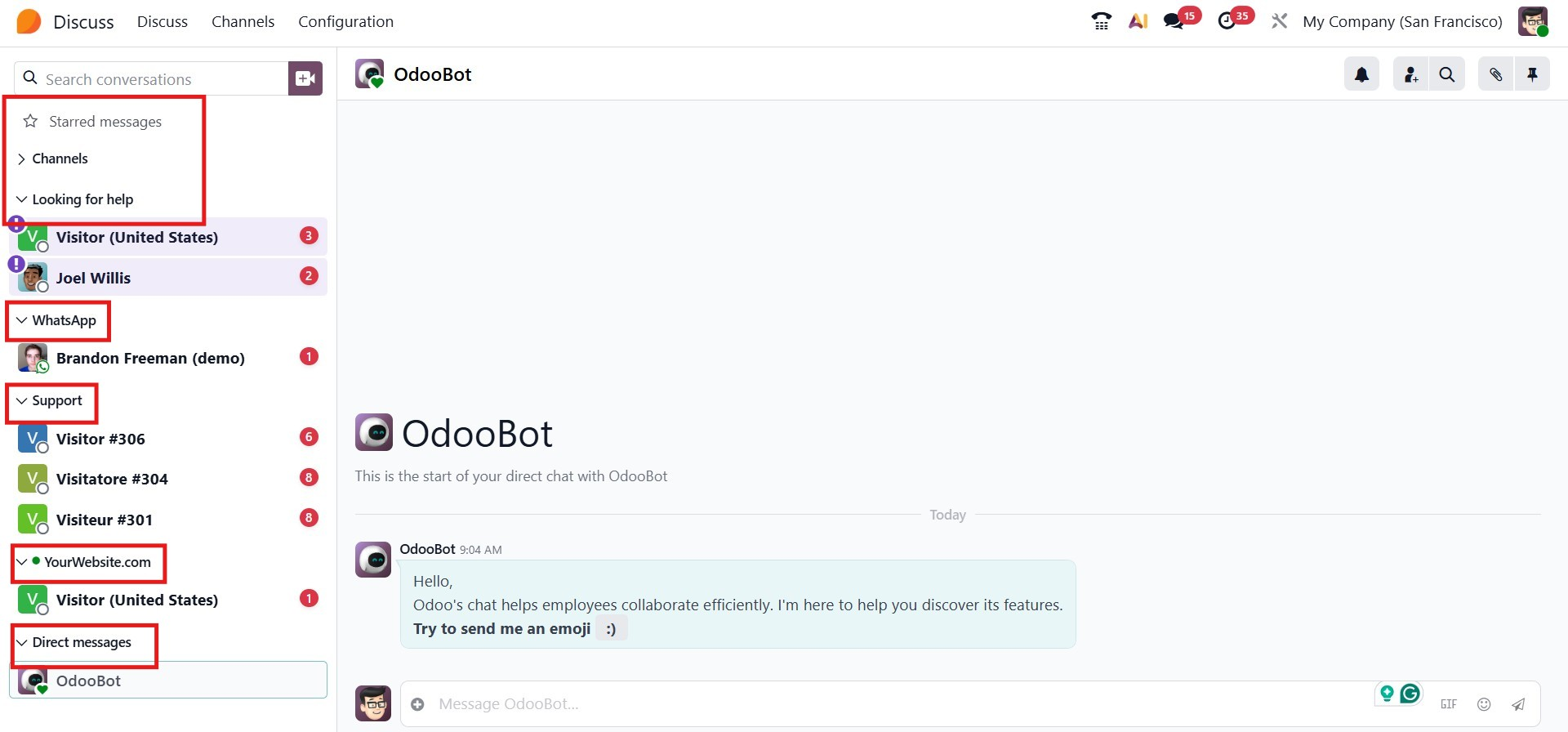This screenshot has height=732, width=1568.
Task: Open the Configuration menu
Action: click(345, 22)
